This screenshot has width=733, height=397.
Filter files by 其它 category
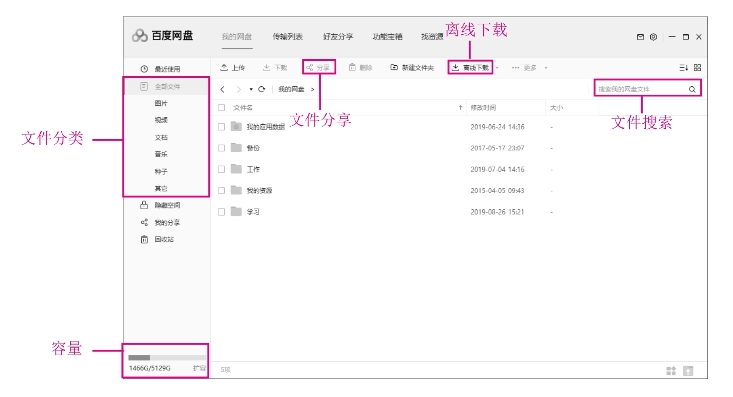click(161, 188)
